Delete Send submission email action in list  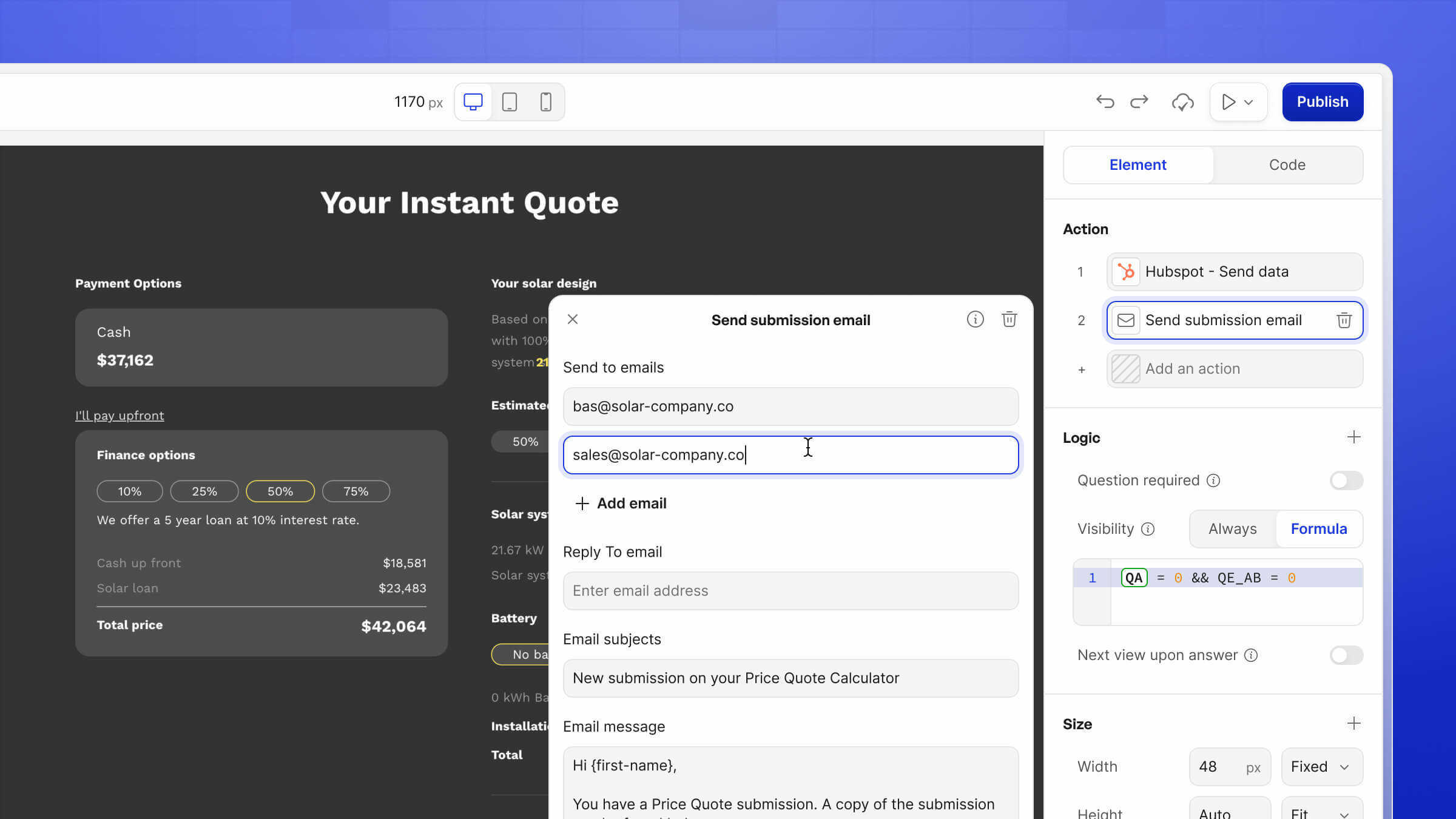pos(1344,320)
